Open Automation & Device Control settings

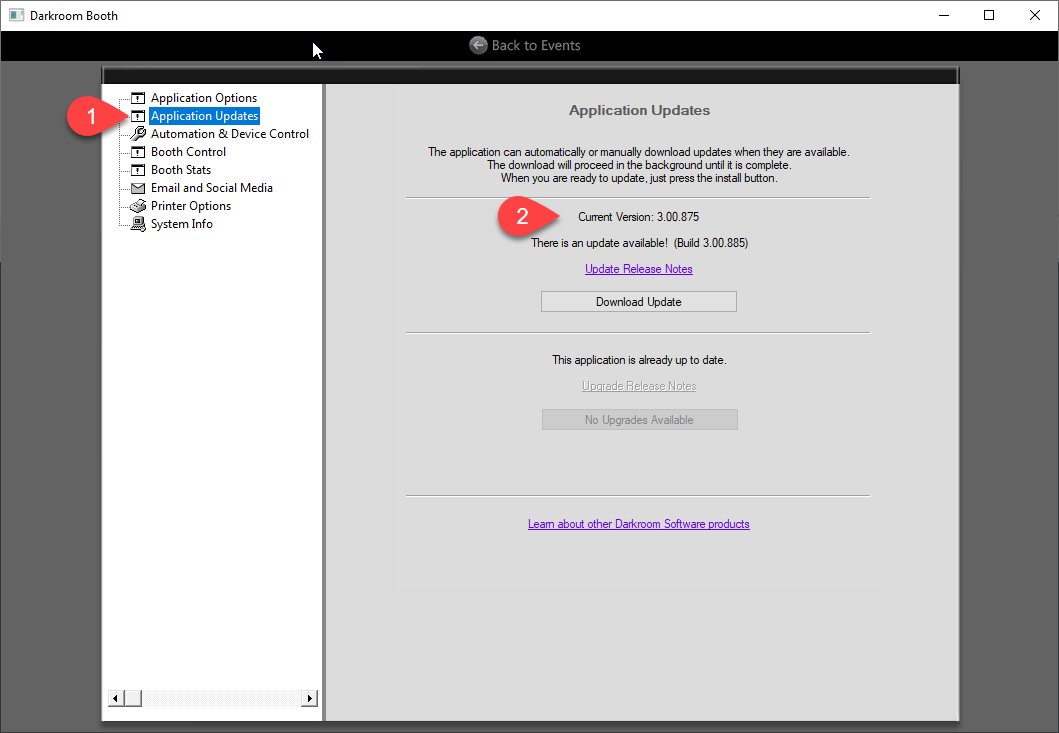coord(230,134)
